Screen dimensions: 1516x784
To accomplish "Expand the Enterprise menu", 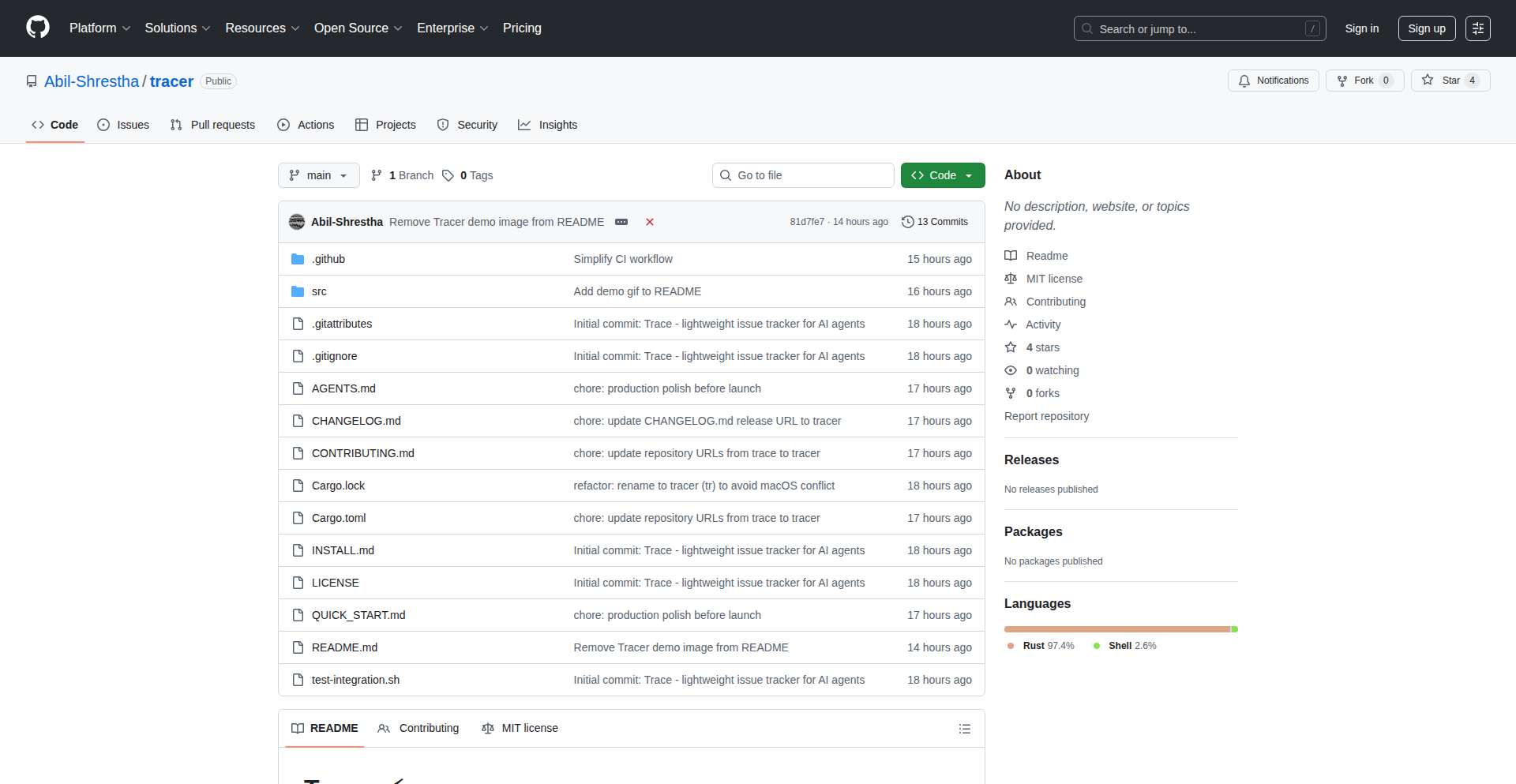I will click(452, 28).
